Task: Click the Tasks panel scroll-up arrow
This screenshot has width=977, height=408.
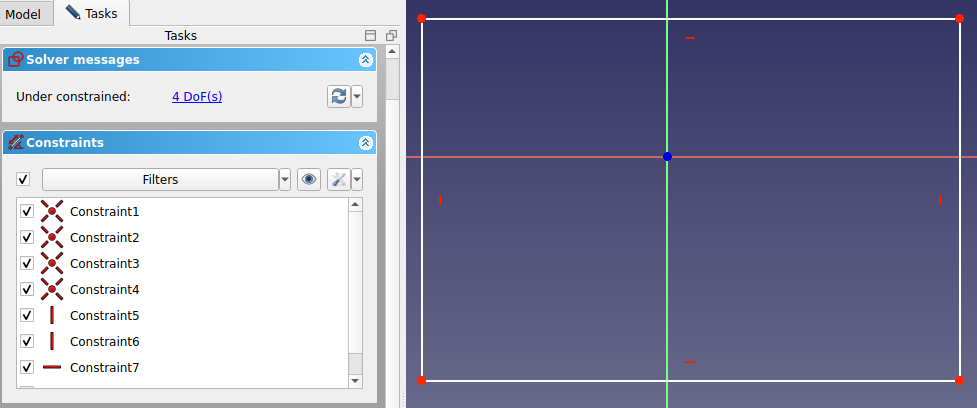Action: point(391,51)
